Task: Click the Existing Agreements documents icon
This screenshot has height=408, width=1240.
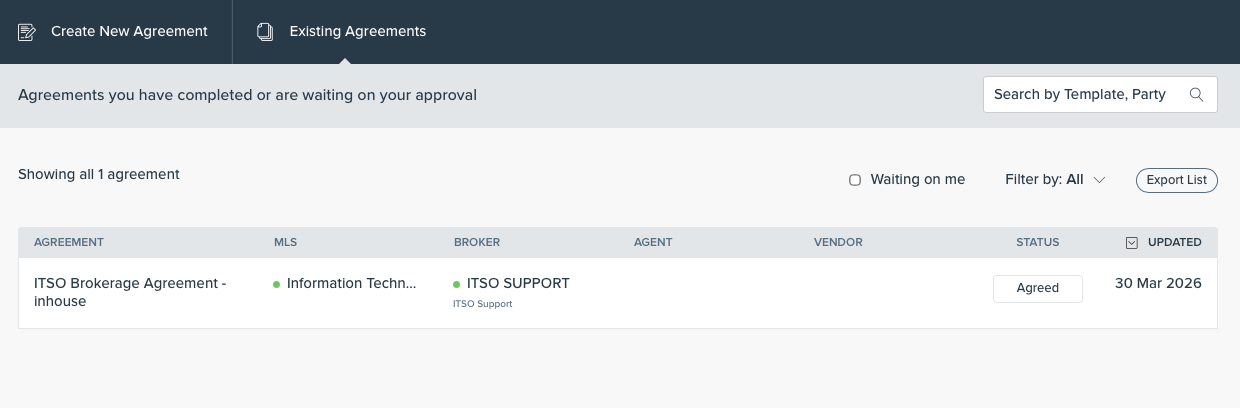Action: [x=265, y=32]
